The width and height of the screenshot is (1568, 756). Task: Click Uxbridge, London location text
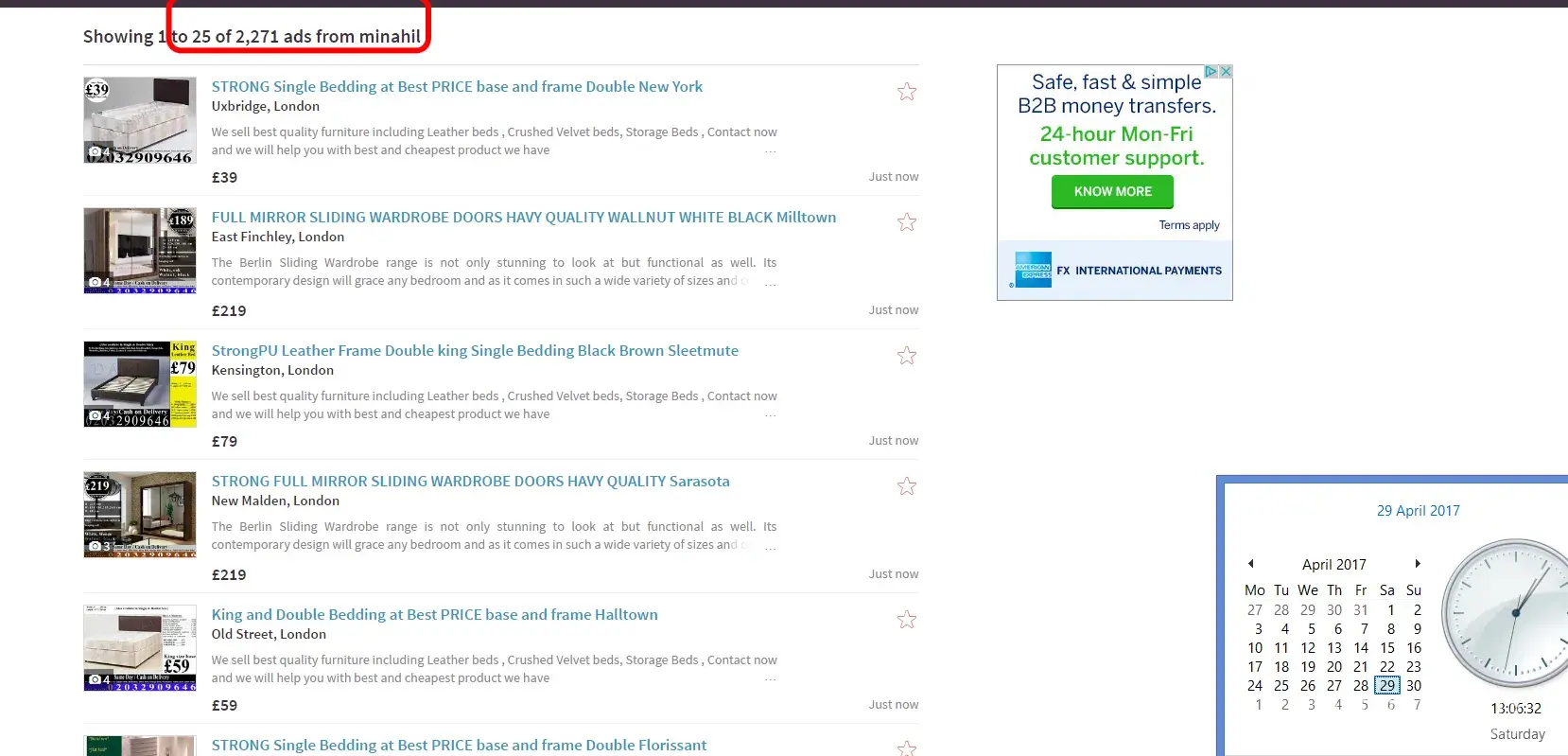[266, 106]
